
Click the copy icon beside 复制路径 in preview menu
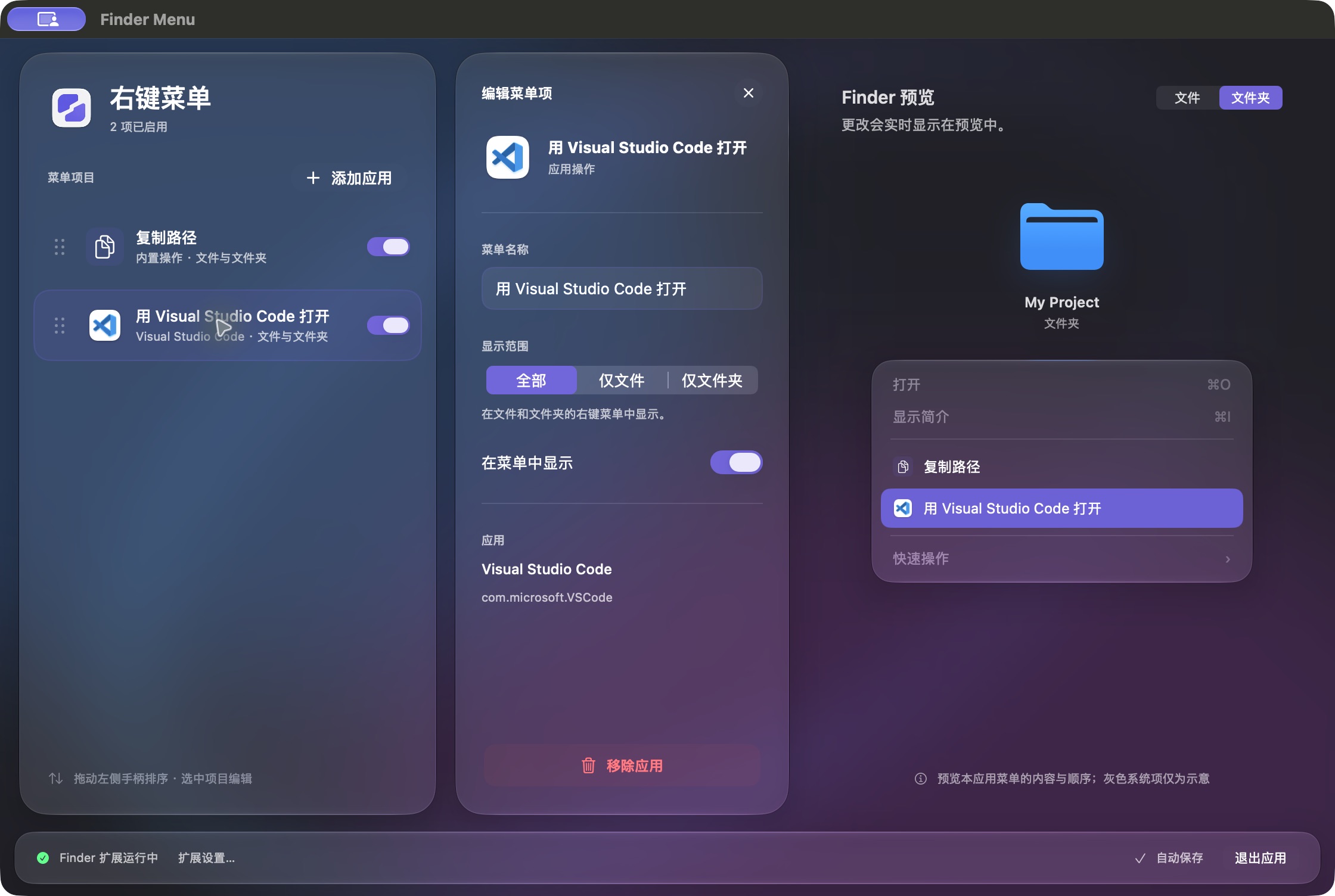(903, 466)
